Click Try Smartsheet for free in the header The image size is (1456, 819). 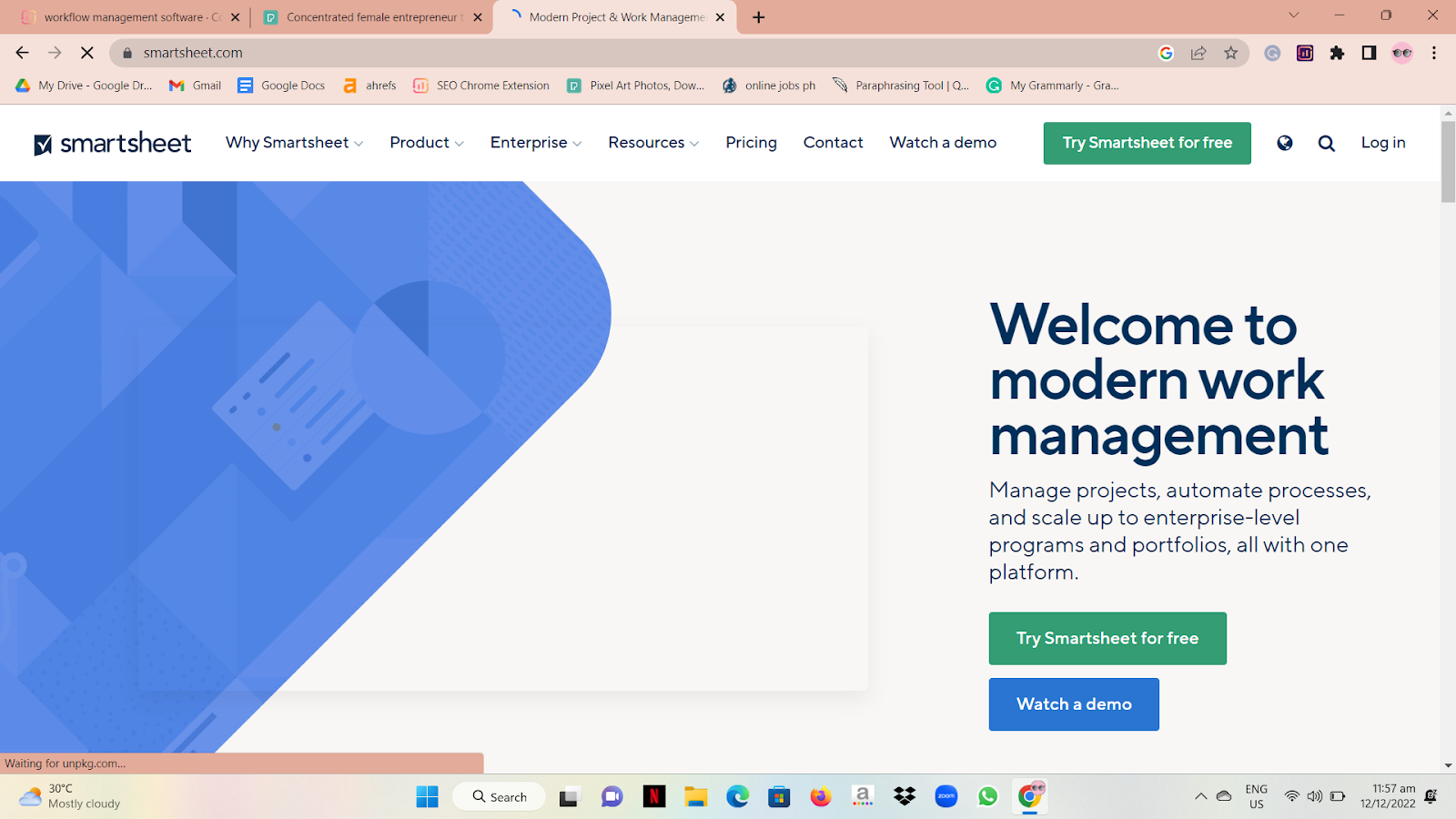(1148, 143)
